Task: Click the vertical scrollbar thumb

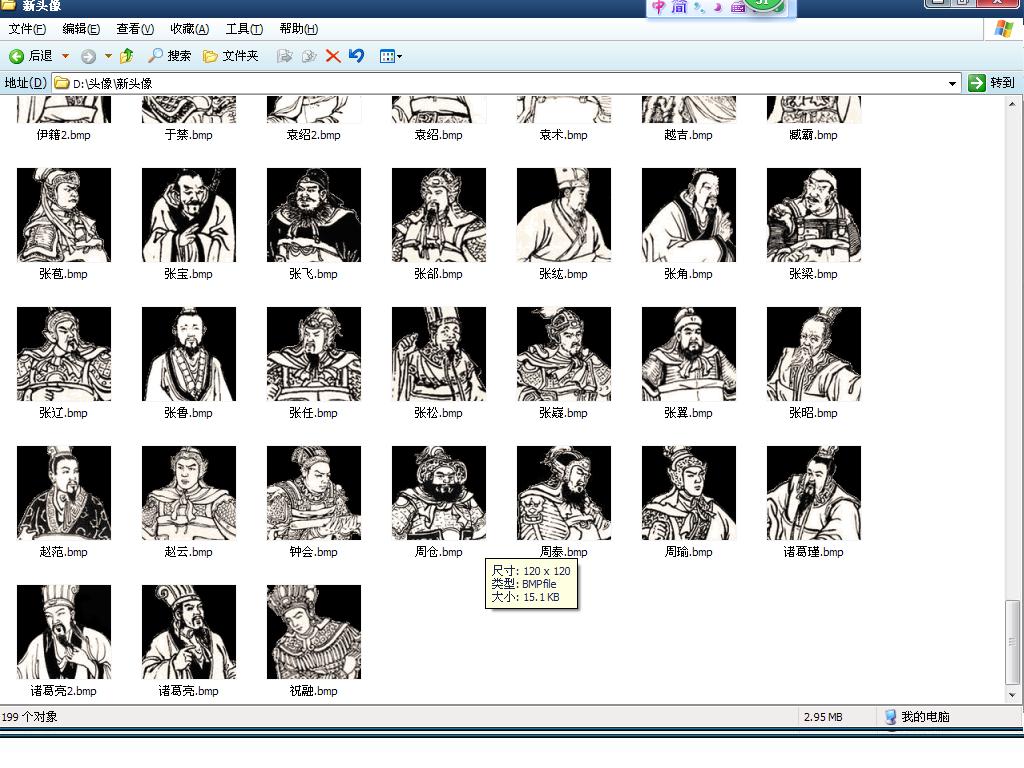Action: (1012, 642)
